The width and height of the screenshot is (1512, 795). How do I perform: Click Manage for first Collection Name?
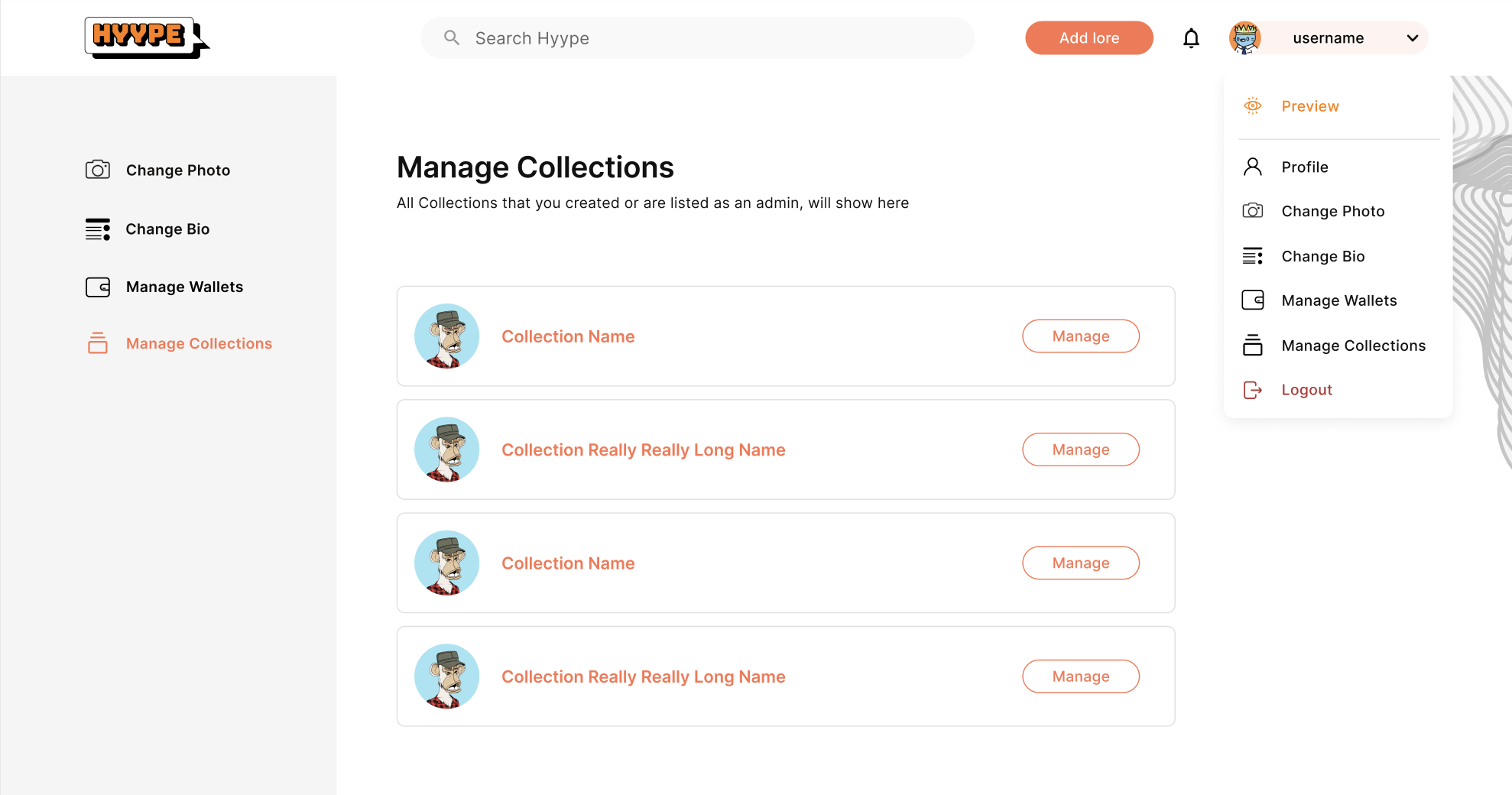pos(1081,336)
